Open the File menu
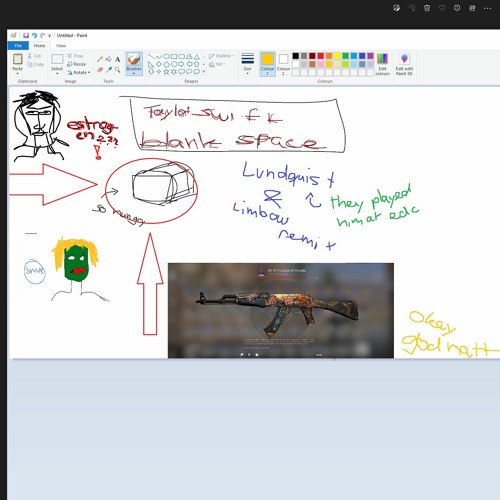500x500 pixels. [x=18, y=46]
